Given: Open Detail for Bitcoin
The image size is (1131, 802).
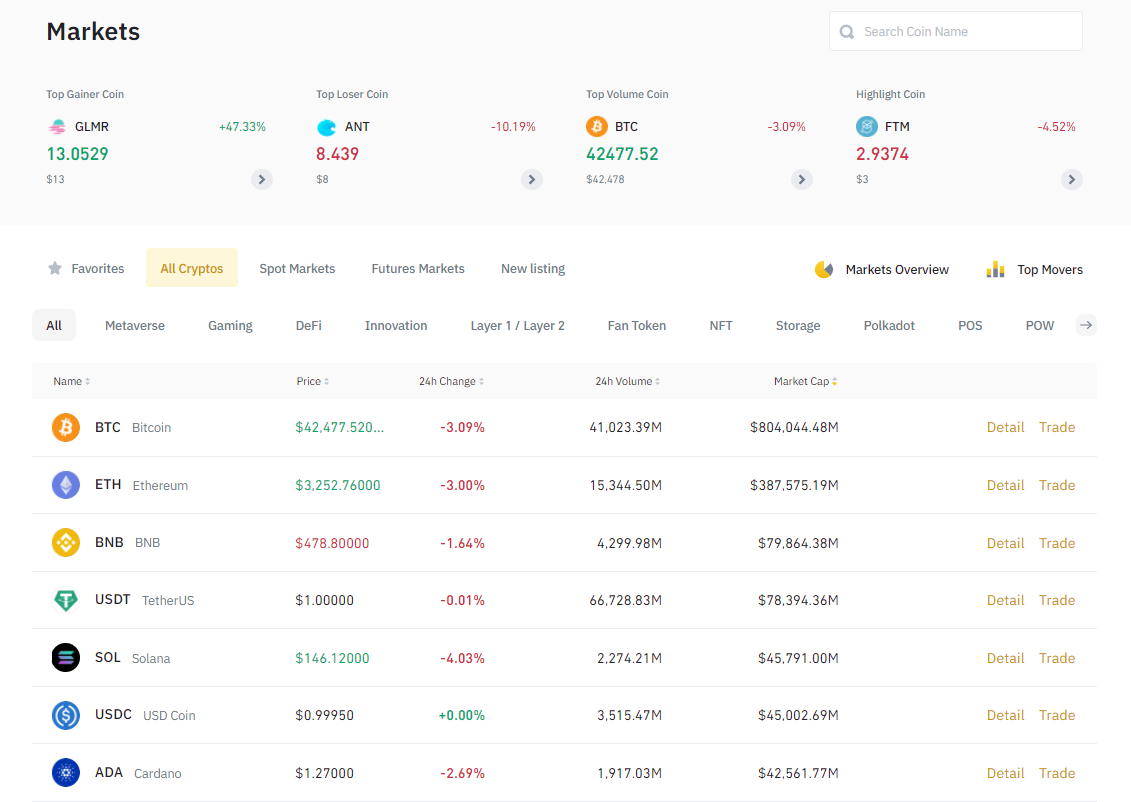Looking at the screenshot, I should 1005,428.
